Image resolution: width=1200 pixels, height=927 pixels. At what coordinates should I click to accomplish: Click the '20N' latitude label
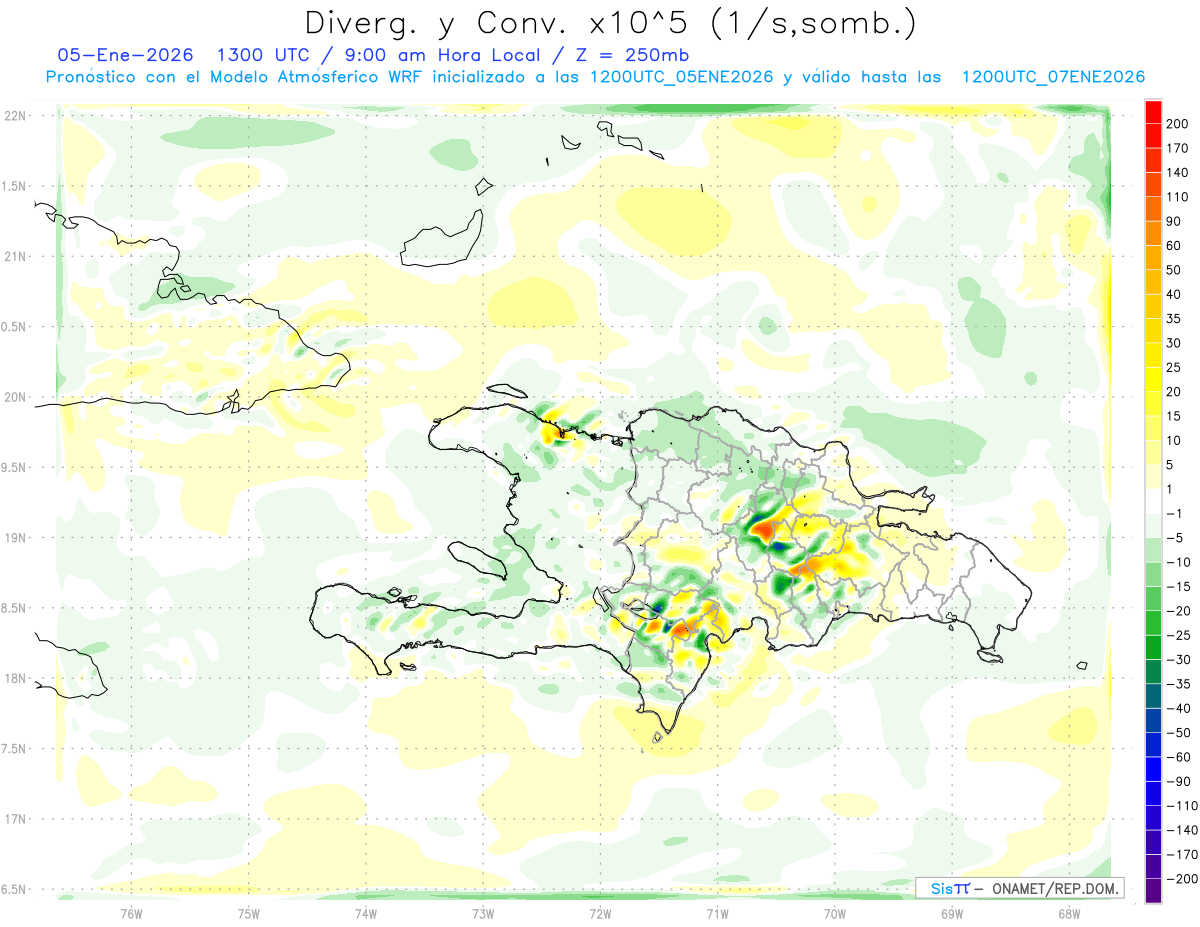point(14,397)
